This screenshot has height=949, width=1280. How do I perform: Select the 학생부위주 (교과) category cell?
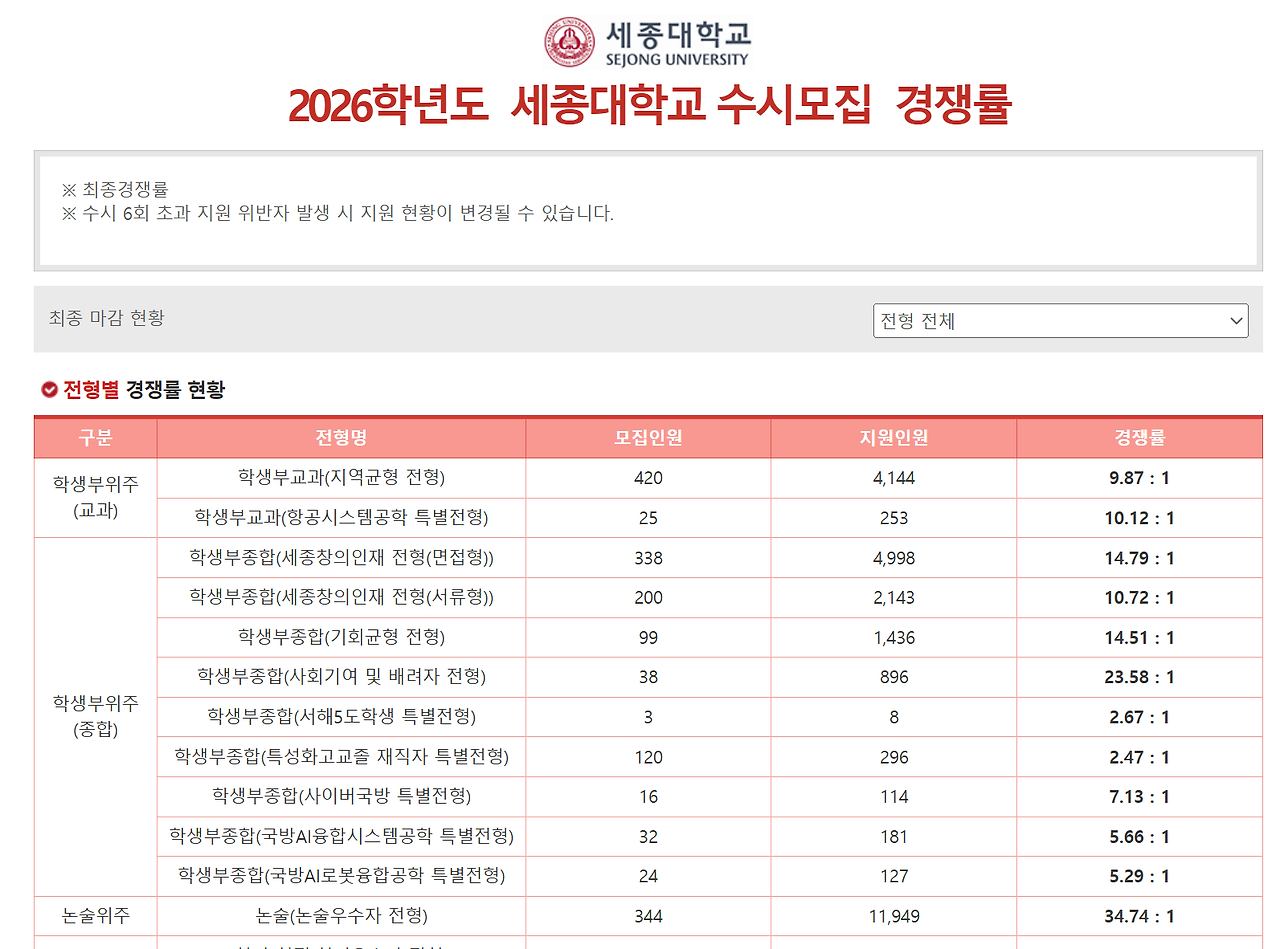(96, 498)
